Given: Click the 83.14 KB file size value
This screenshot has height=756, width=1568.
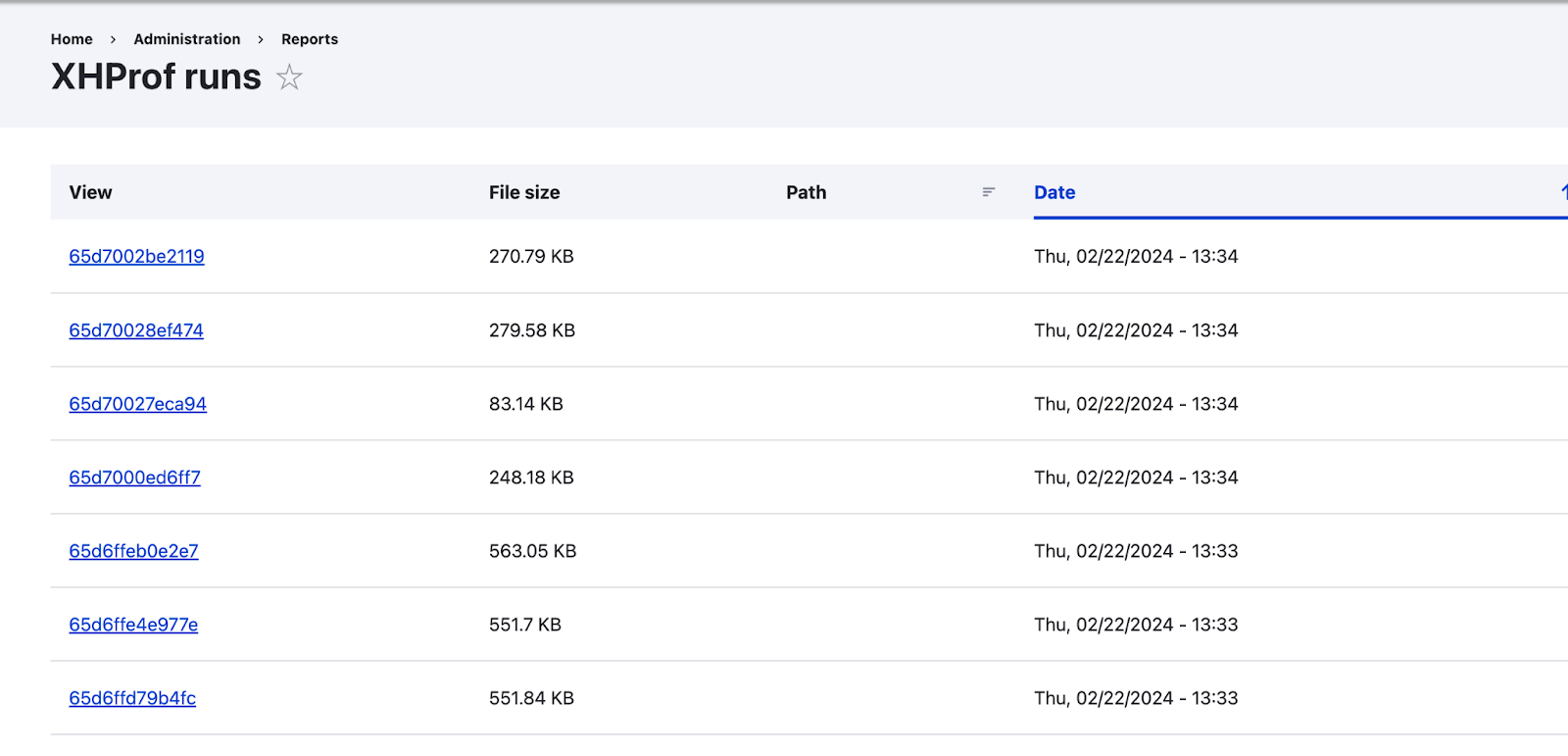Looking at the screenshot, I should coord(526,404).
